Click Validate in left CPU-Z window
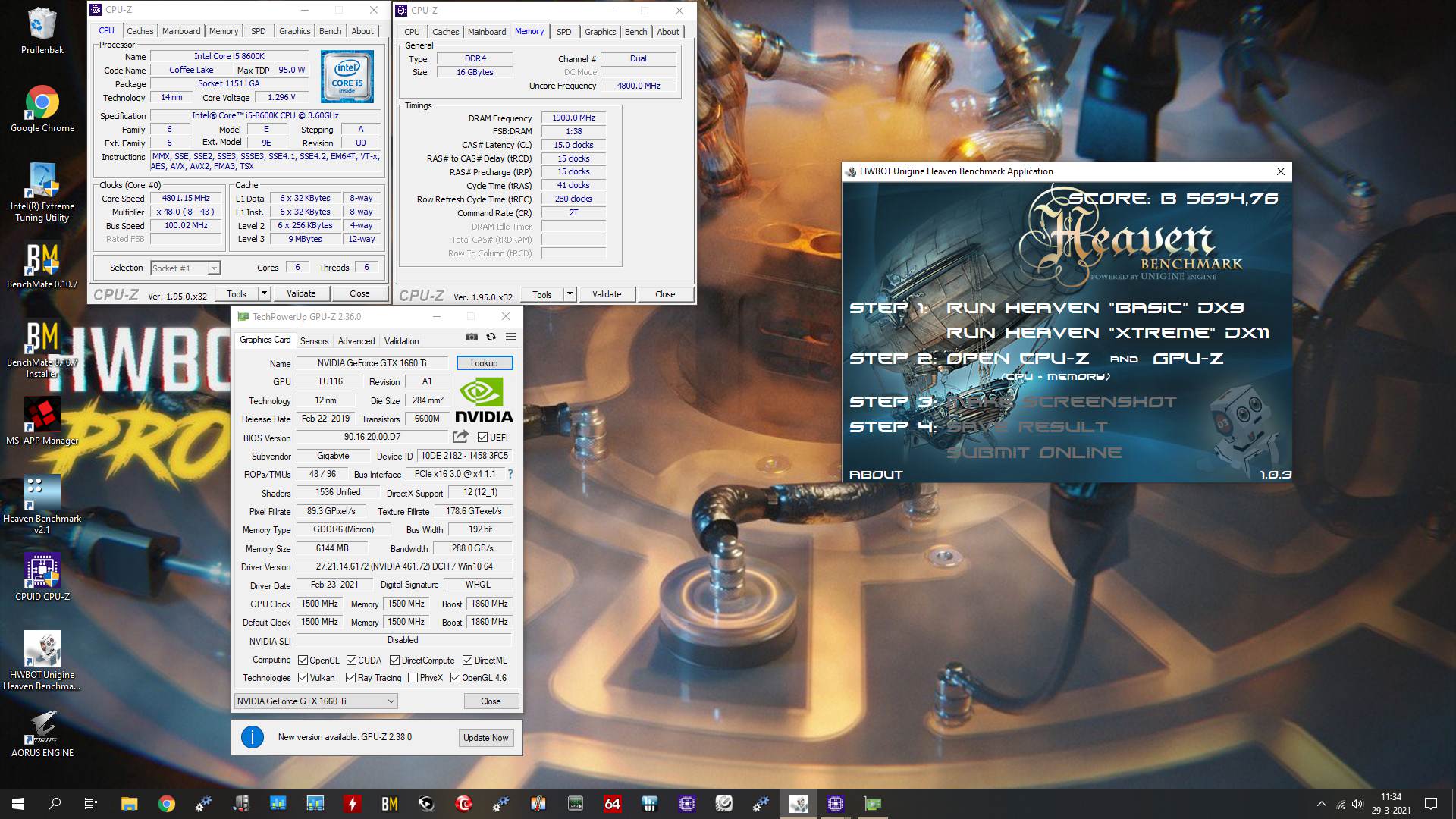The width and height of the screenshot is (1456, 819). pyautogui.click(x=301, y=293)
